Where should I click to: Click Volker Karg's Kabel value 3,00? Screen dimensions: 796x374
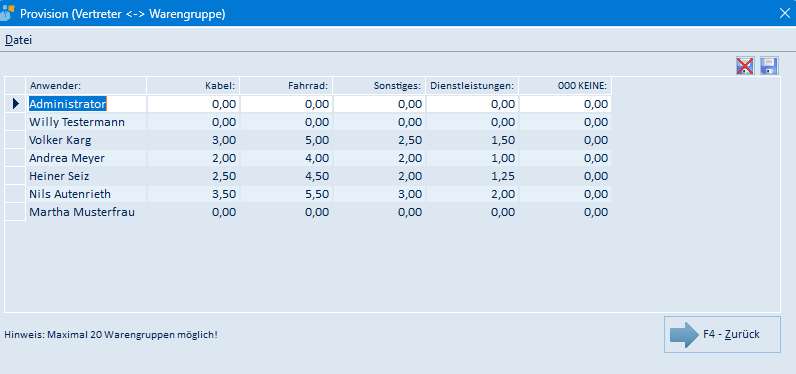(x=193, y=140)
